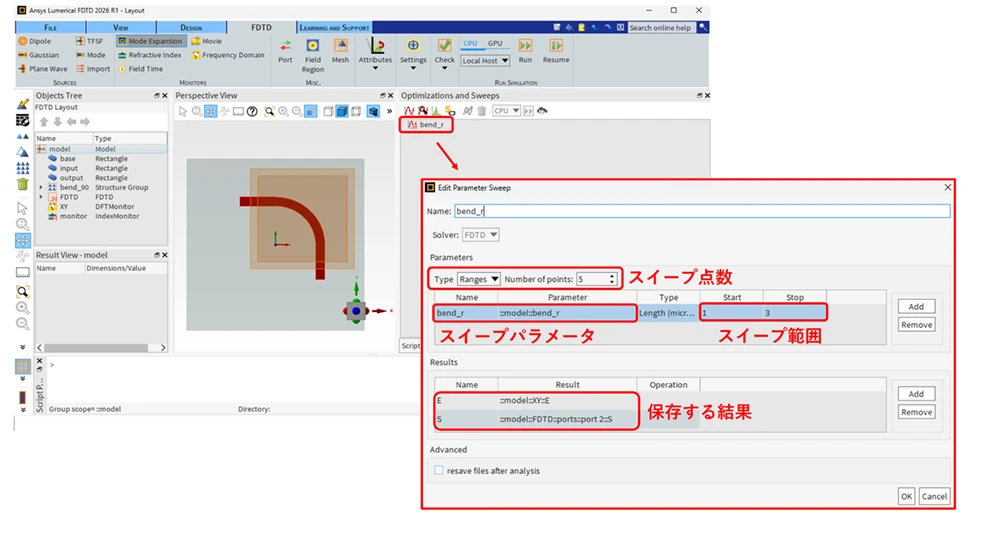This screenshot has height=548, width=1000.
Task: Click the magnifier next to Search online help
Action: pyautogui.click(x=702, y=27)
